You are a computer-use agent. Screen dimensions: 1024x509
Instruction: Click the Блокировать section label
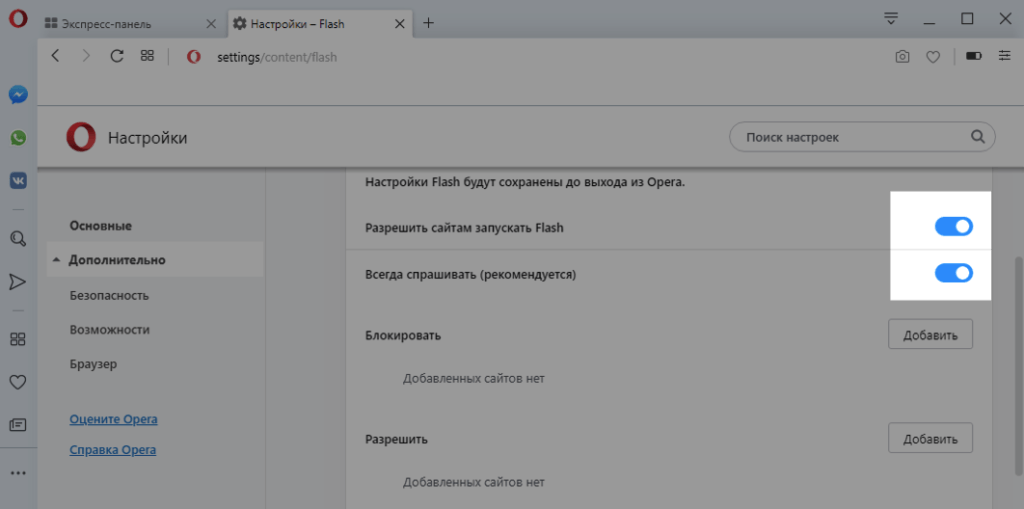click(402, 335)
